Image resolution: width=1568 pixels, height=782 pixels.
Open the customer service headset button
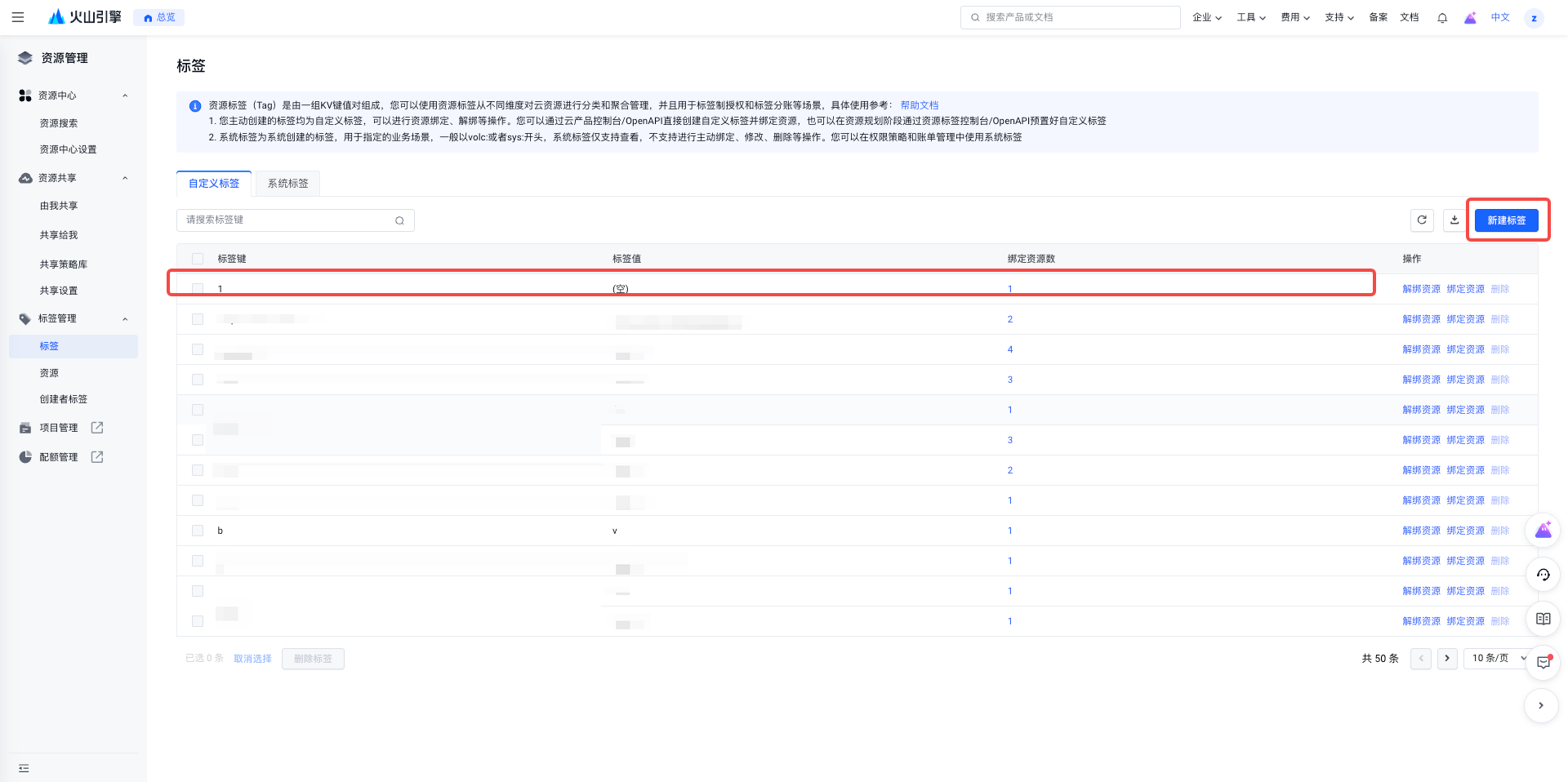1543,575
